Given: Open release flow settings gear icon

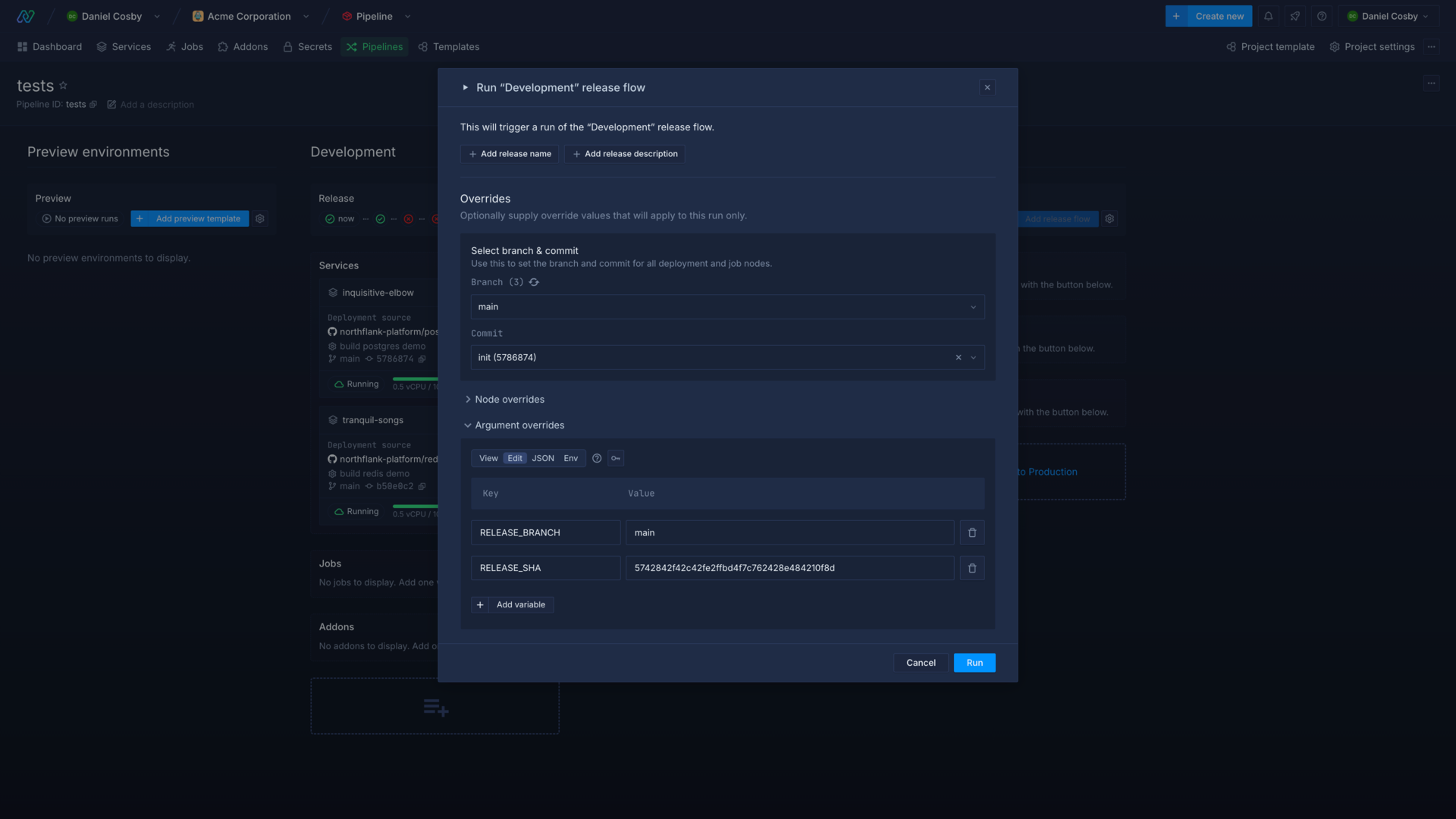Looking at the screenshot, I should (1109, 218).
